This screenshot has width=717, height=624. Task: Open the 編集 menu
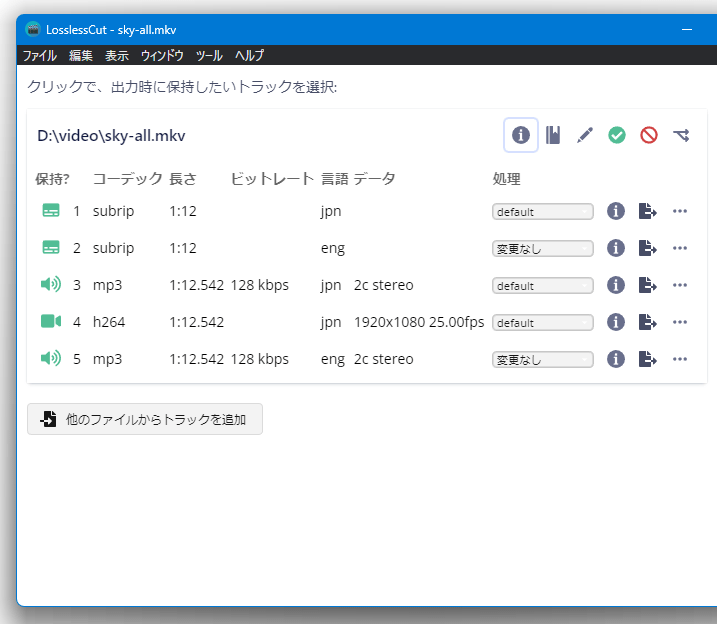pyautogui.click(x=81, y=55)
